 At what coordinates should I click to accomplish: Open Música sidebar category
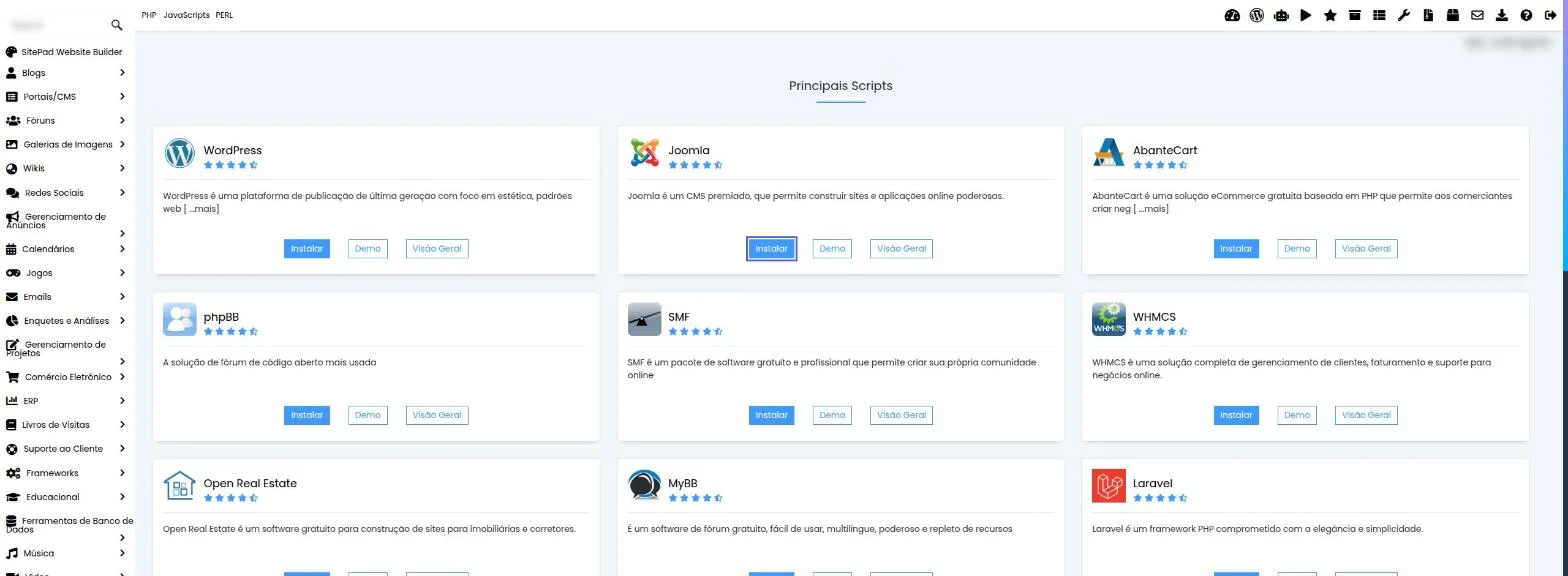point(66,553)
